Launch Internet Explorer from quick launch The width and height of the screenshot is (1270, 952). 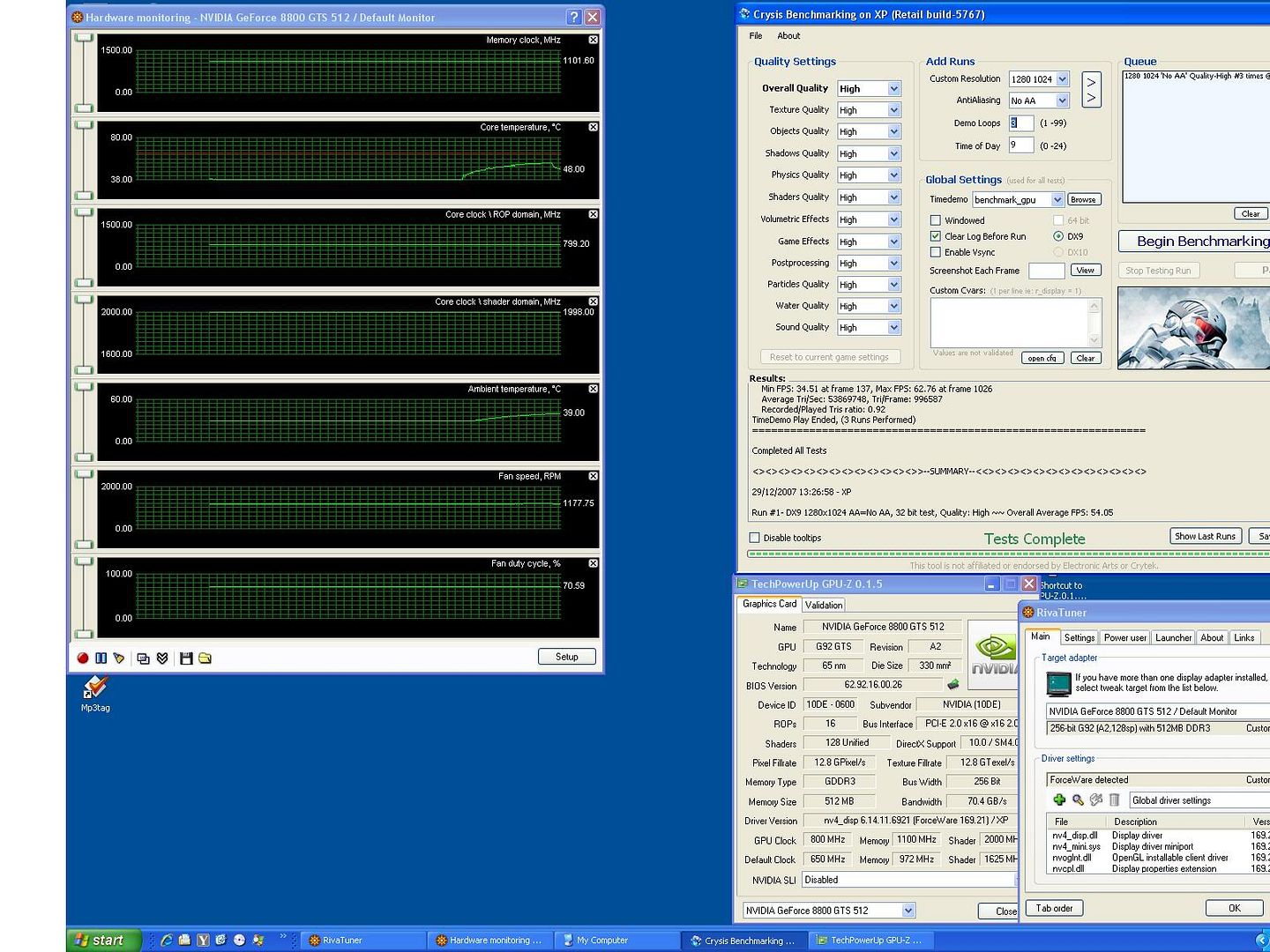pyautogui.click(x=166, y=940)
